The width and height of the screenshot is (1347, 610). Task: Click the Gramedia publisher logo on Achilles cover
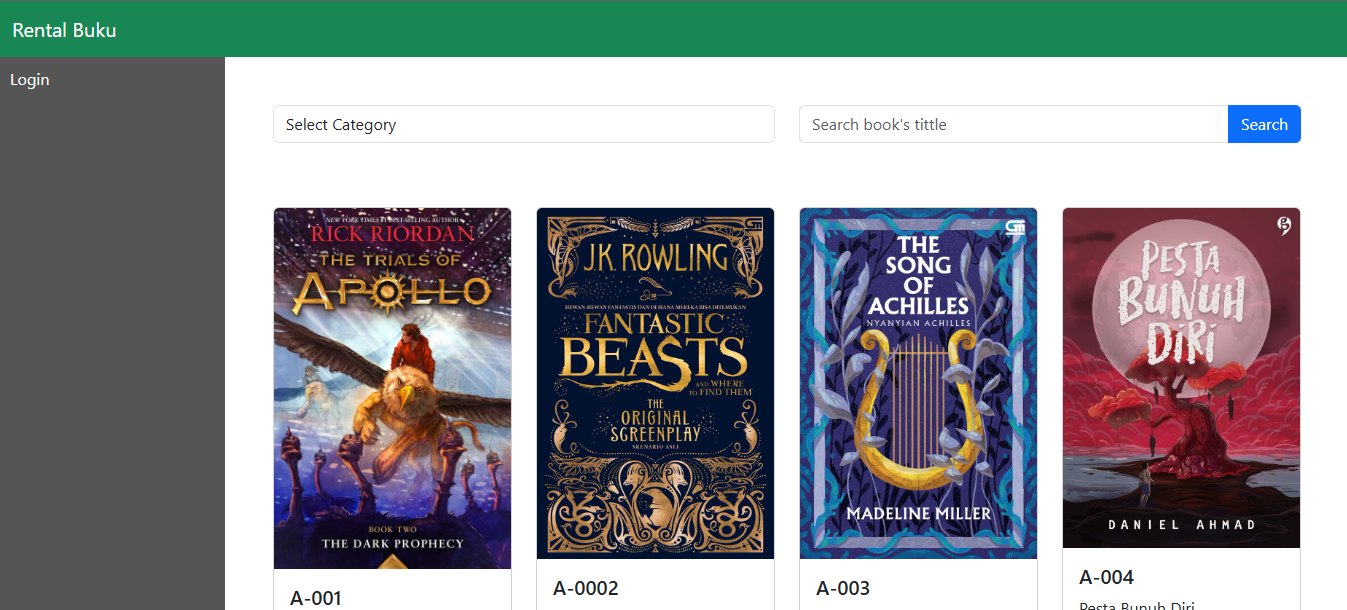pos(1015,228)
